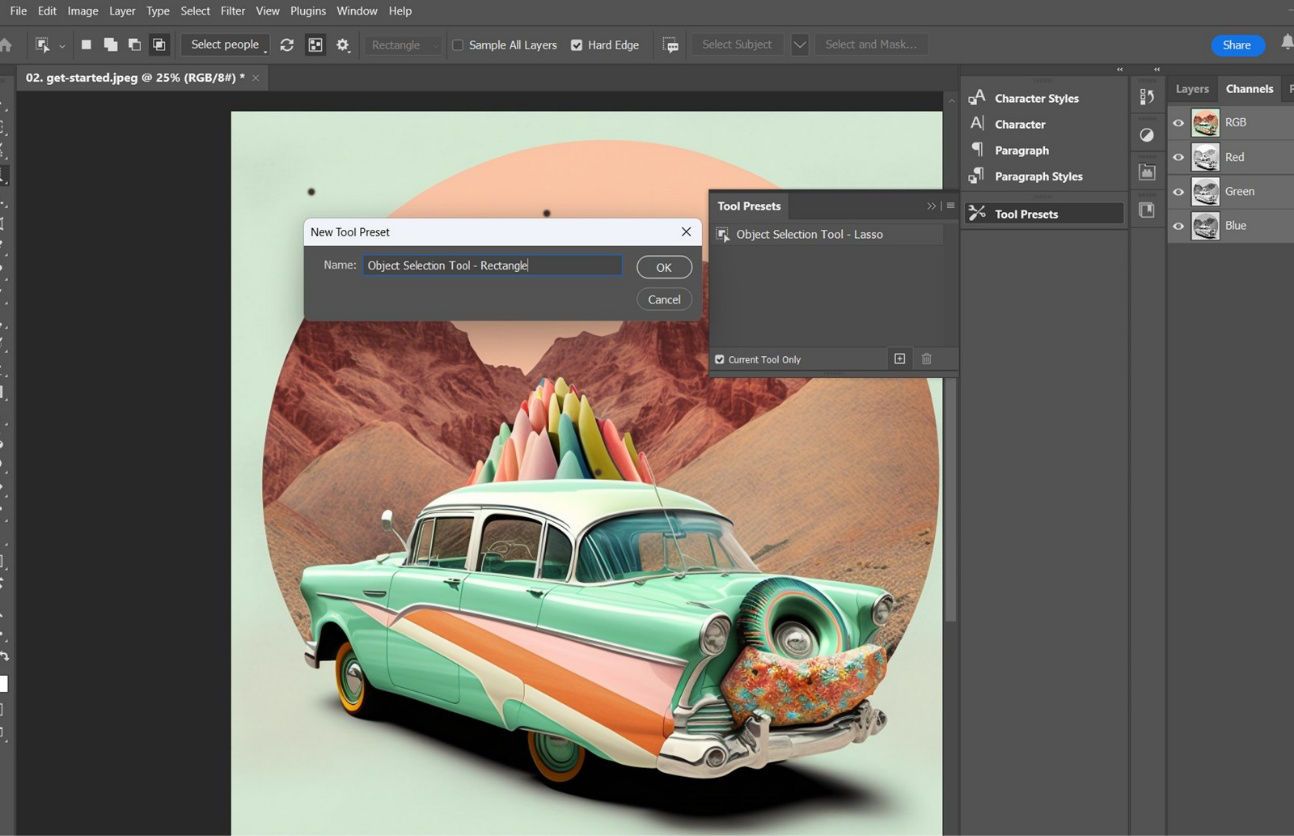1294x836 pixels.
Task: Select the Add to selection icon
Action: pos(111,44)
